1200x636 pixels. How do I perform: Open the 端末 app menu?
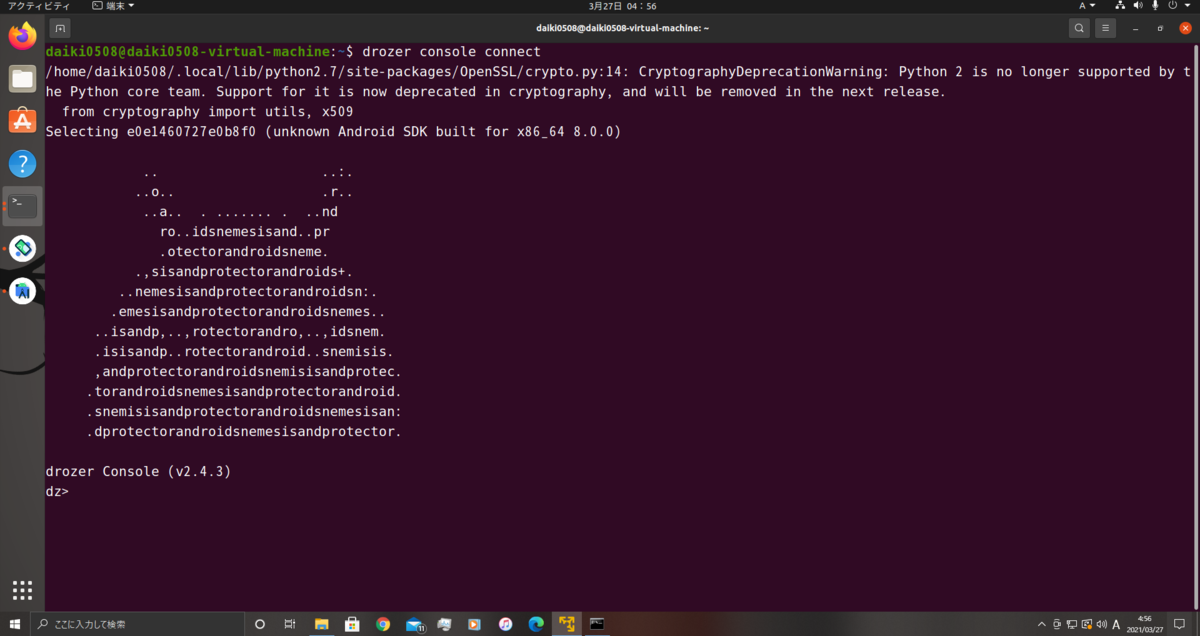(113, 6)
